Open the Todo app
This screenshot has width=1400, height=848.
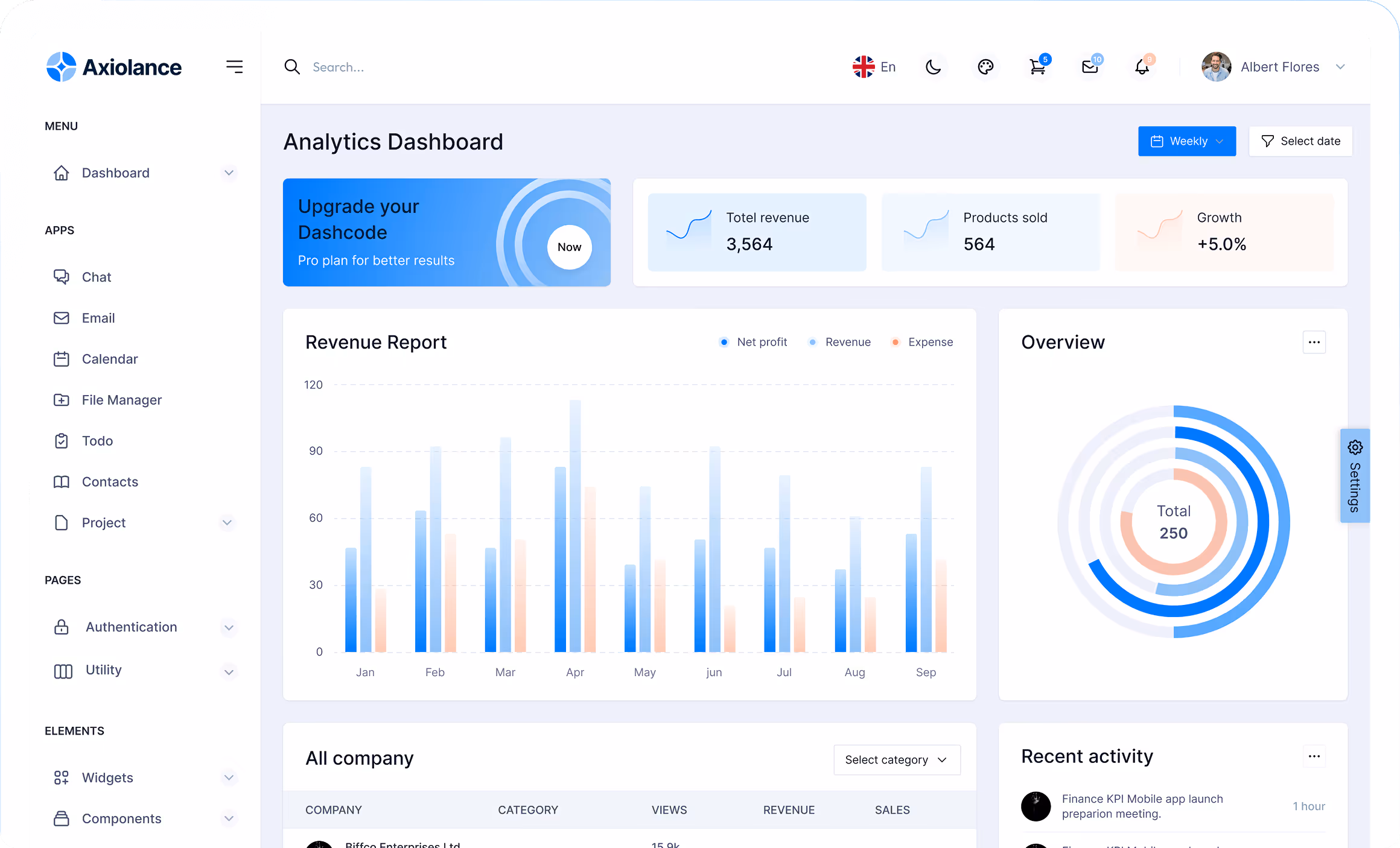point(97,441)
